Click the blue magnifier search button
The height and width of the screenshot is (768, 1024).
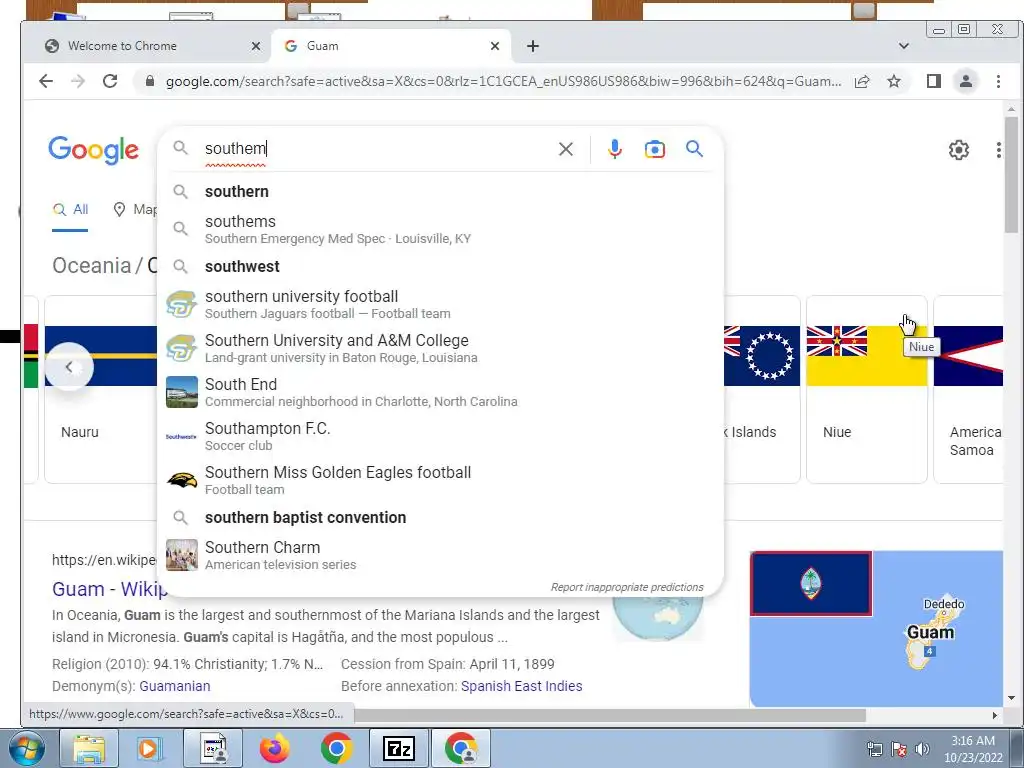[x=694, y=150]
